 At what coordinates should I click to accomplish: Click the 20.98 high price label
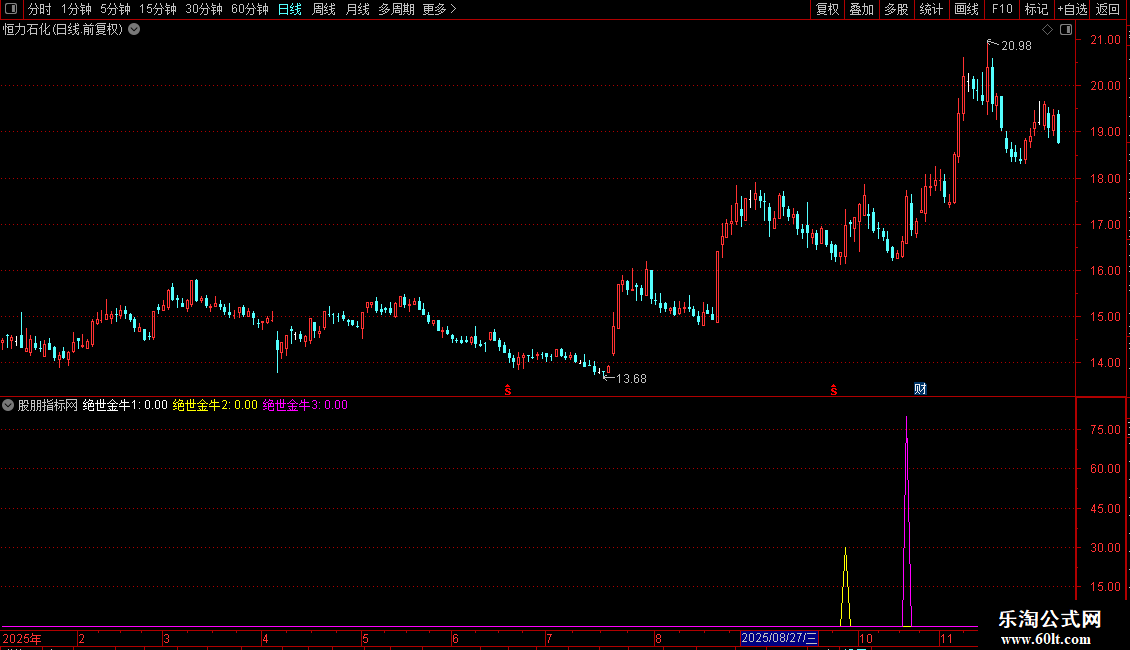(x=1016, y=46)
